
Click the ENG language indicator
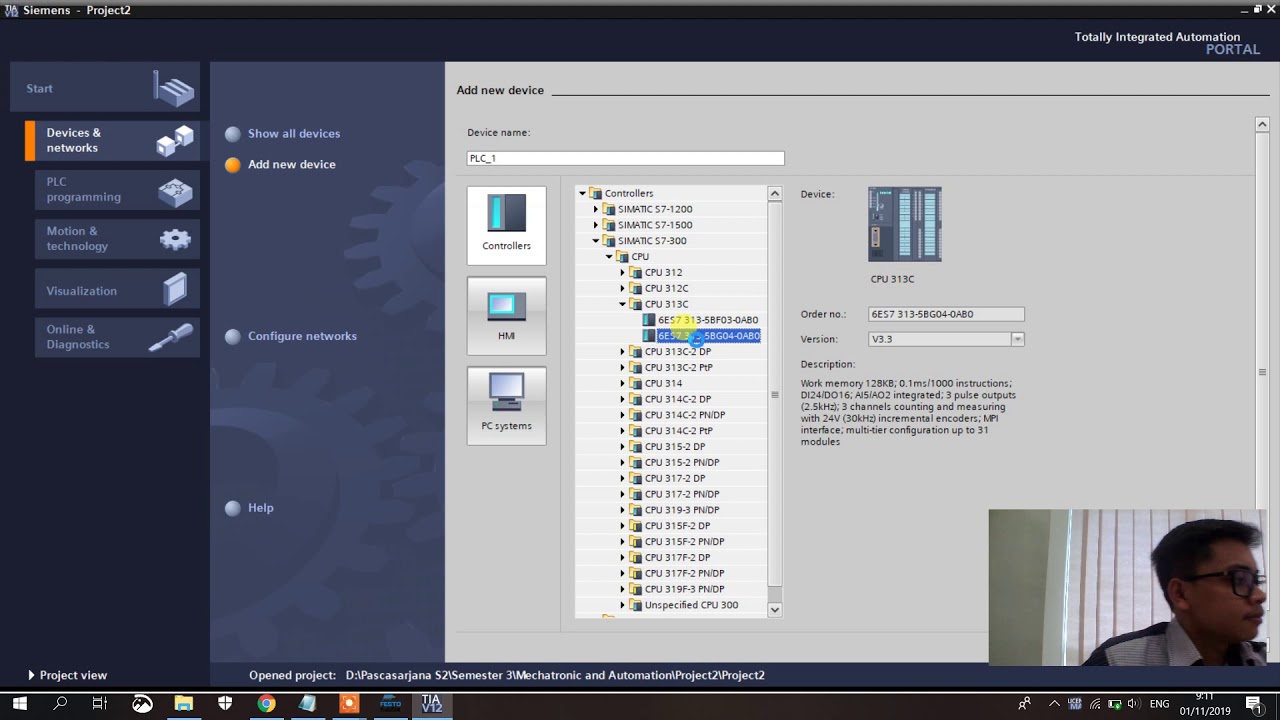1159,704
